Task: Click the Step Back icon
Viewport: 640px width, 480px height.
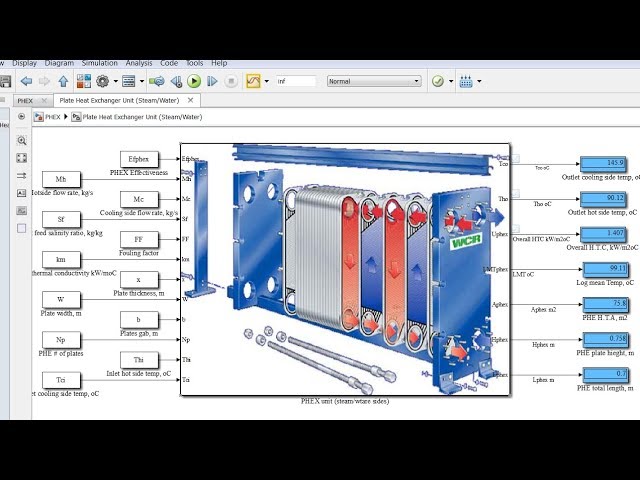Action: pyautogui.click(x=176, y=81)
